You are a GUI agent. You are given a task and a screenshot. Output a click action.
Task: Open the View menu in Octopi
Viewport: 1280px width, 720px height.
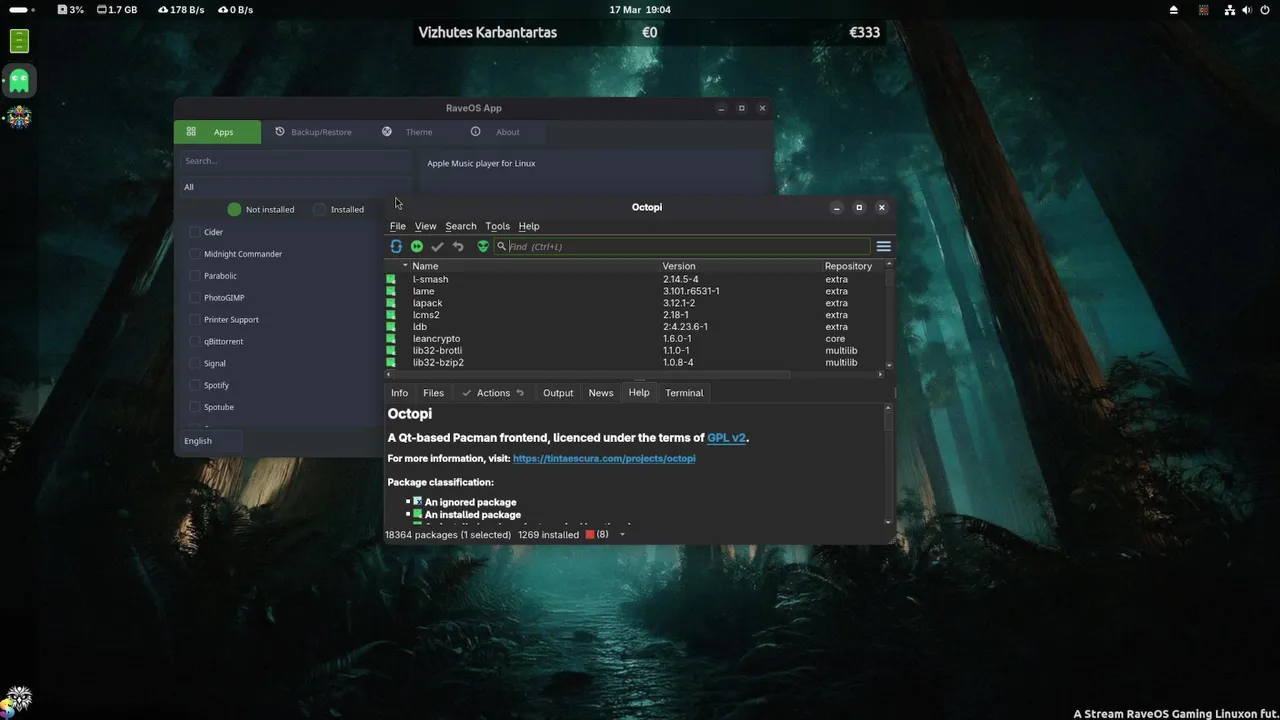[426, 226]
